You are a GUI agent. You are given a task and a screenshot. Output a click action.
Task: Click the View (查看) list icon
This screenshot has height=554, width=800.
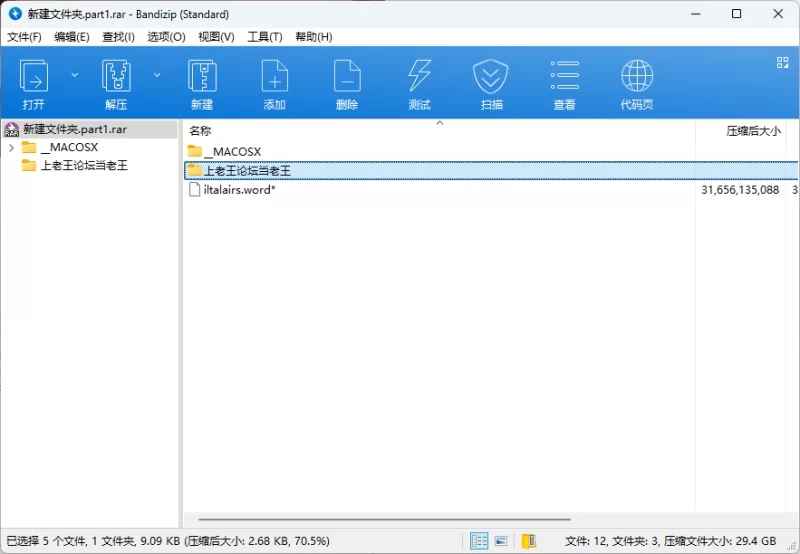tap(564, 77)
